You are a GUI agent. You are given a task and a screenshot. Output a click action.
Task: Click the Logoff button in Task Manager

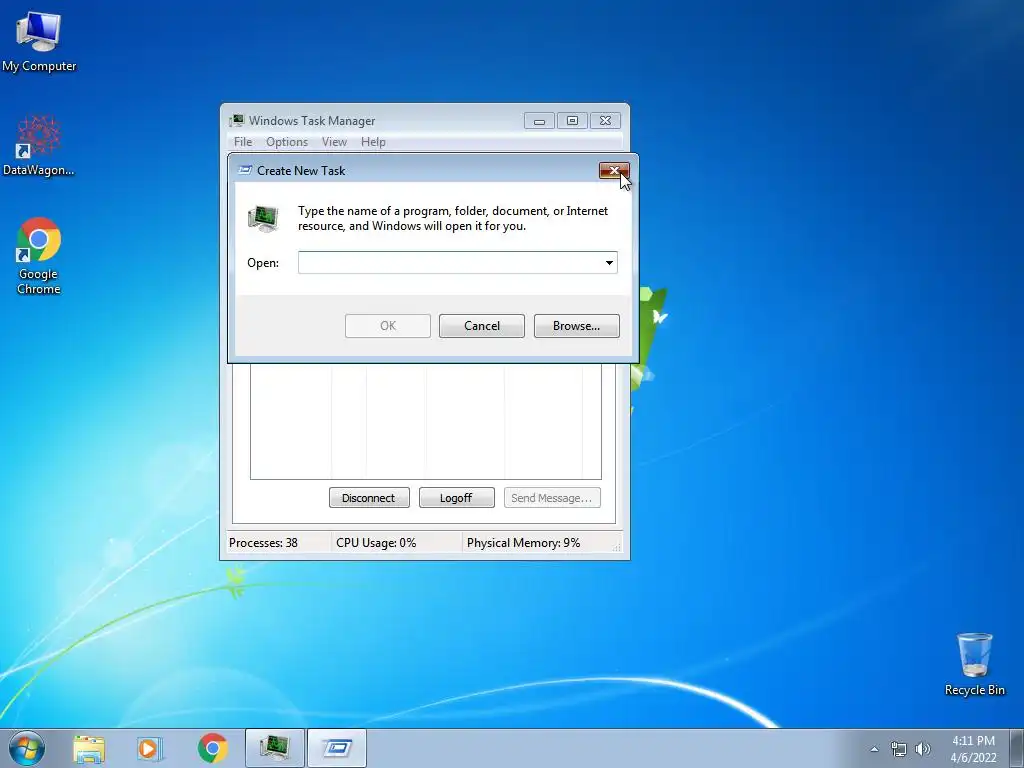[456, 498]
